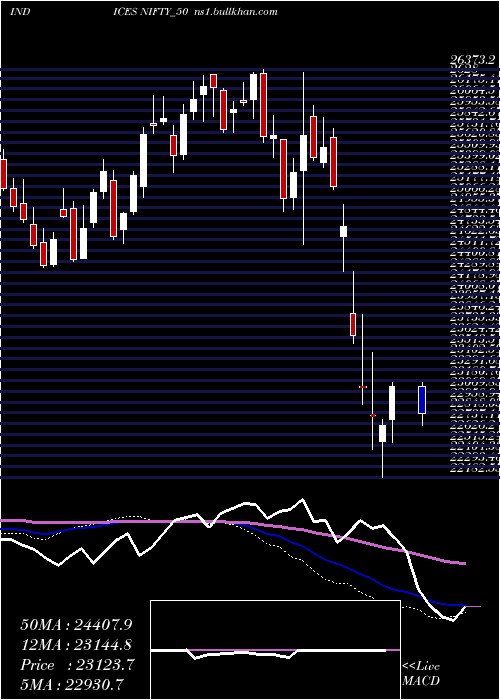Click the 5MA : 22930.7 readout

tap(72, 685)
